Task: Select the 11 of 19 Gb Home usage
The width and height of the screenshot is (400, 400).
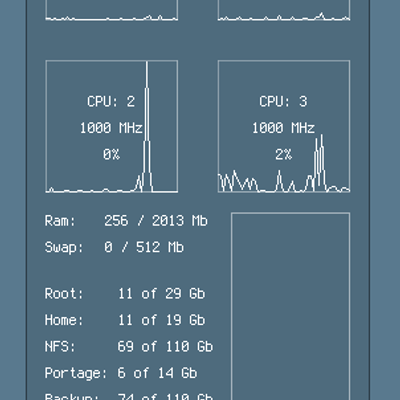Action: [162, 320]
